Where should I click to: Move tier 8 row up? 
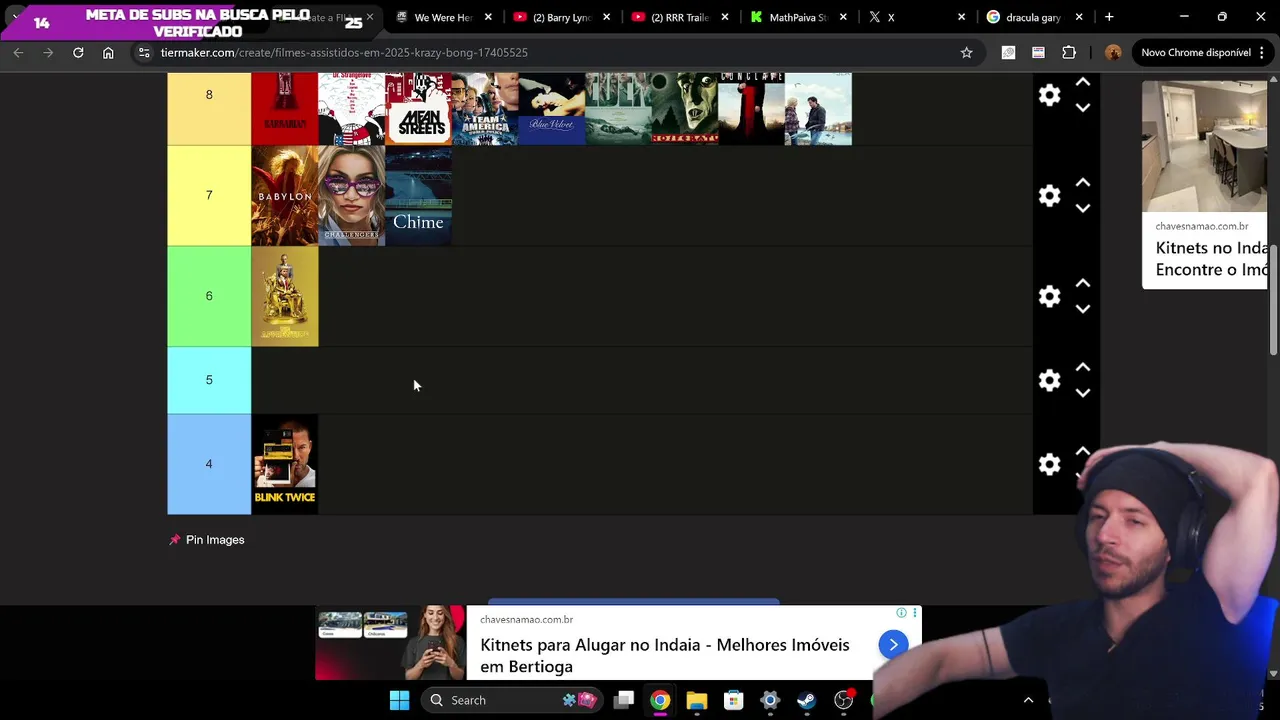click(x=1083, y=82)
